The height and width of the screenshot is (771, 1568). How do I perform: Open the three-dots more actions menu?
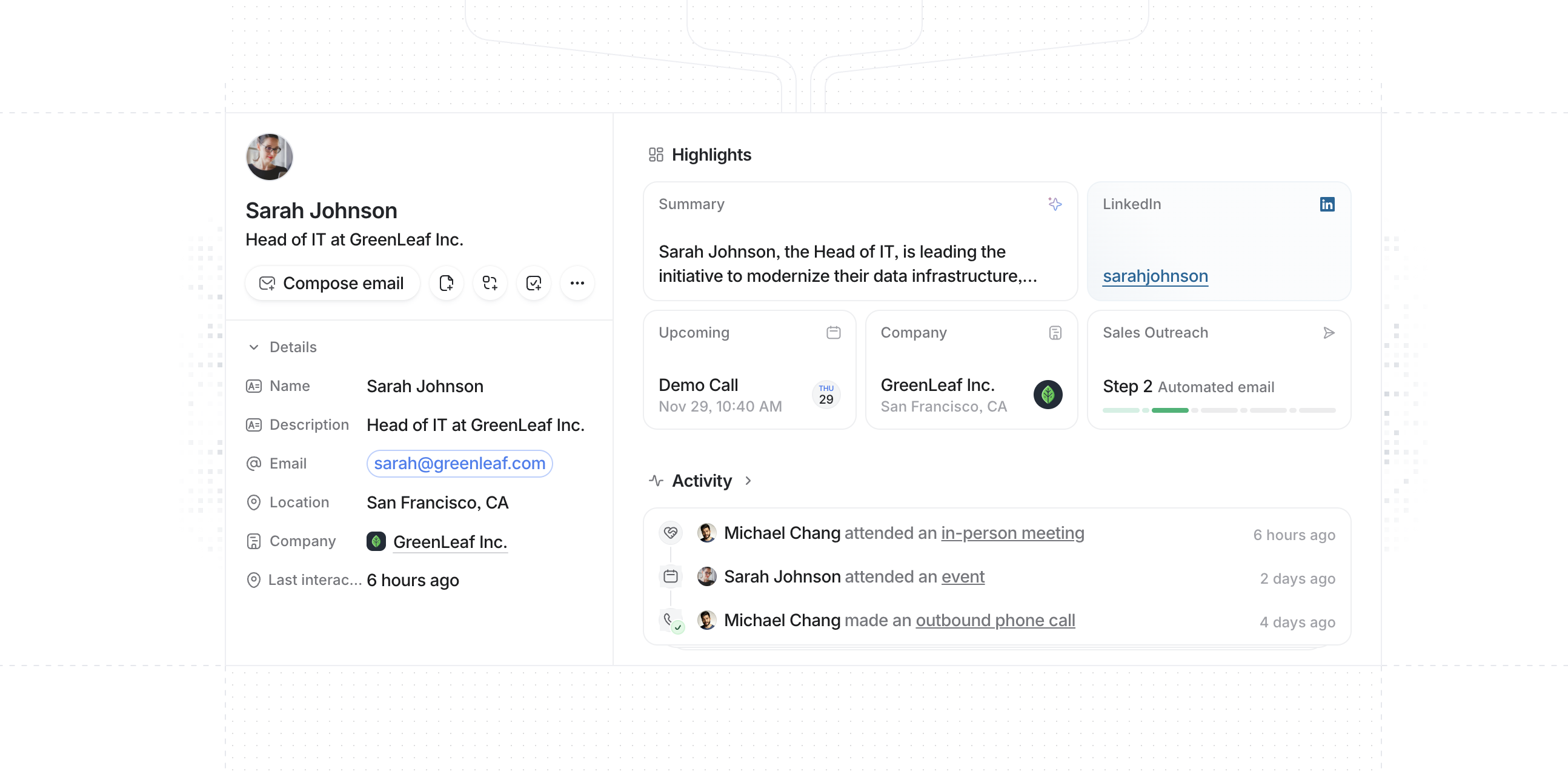(577, 283)
